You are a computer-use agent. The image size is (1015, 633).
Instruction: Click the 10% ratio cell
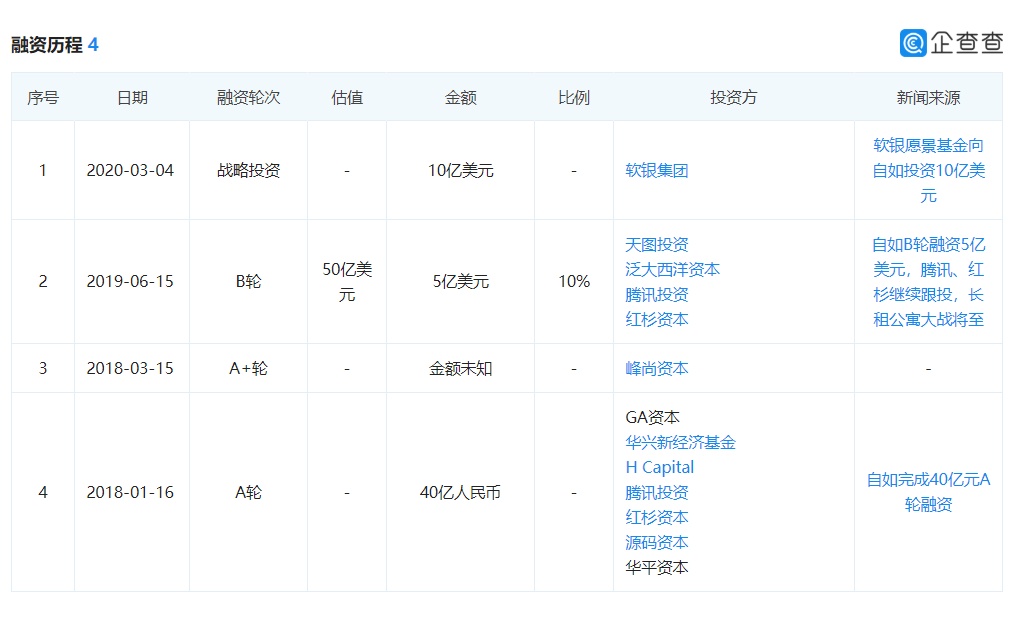point(574,282)
